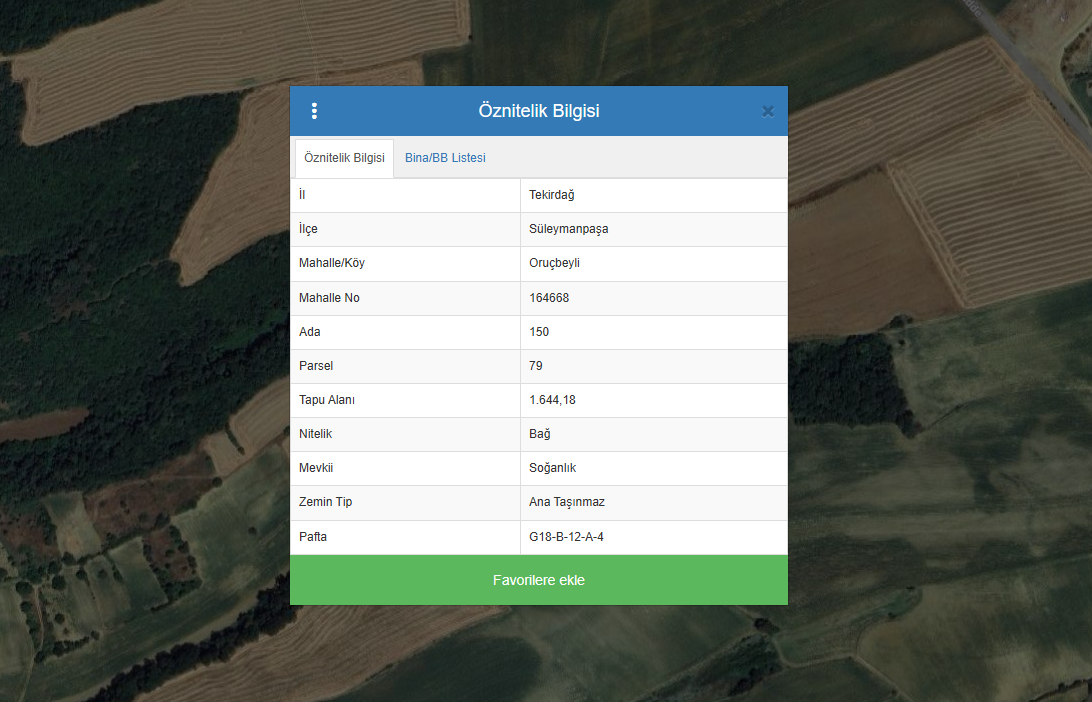Select the Nitelik value Bağ

(x=540, y=434)
